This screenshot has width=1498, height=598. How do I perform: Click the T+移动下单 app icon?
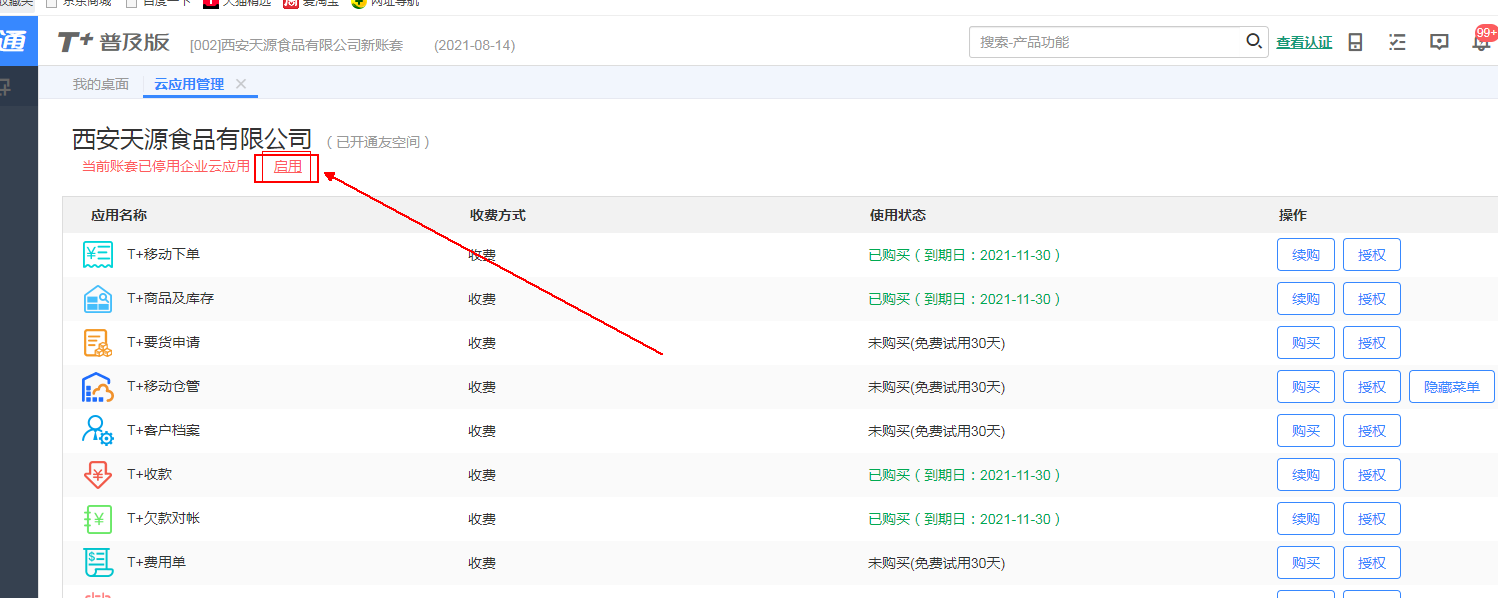[98, 255]
